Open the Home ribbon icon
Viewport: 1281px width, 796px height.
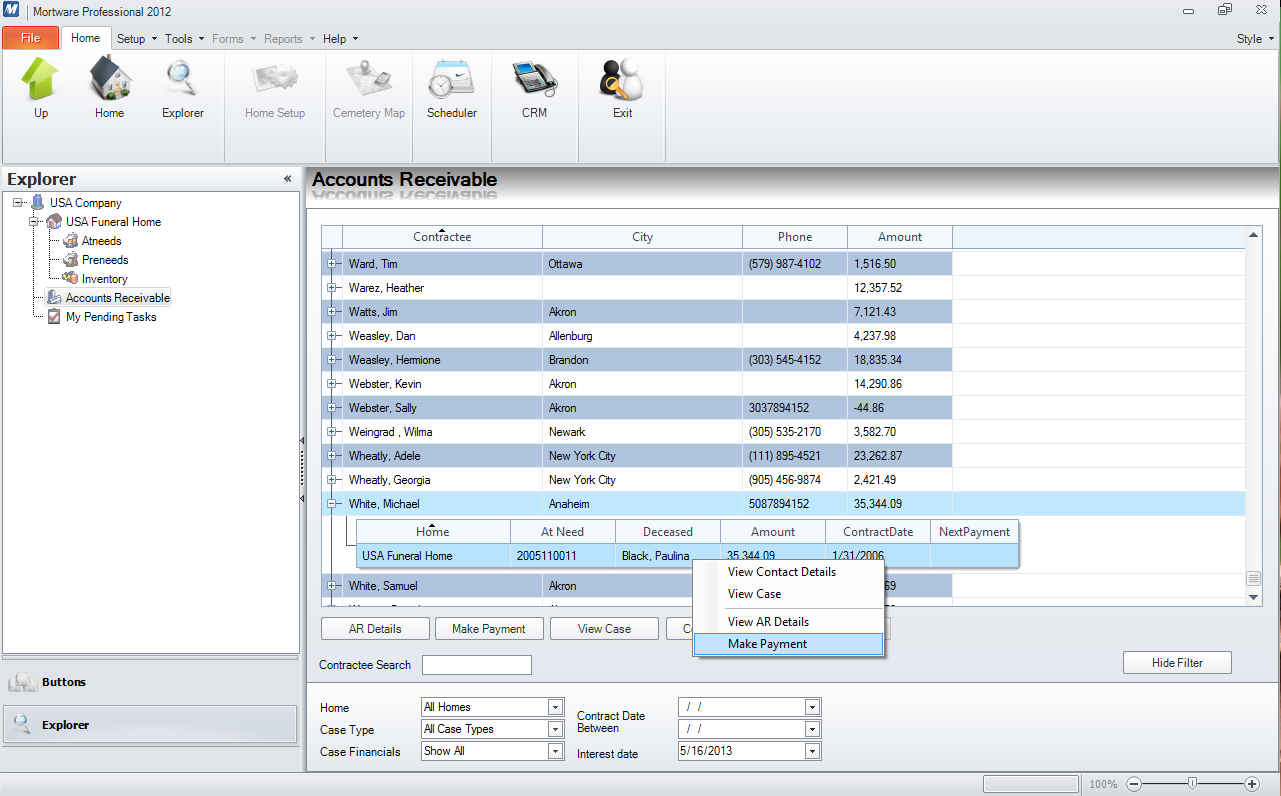coord(109,81)
